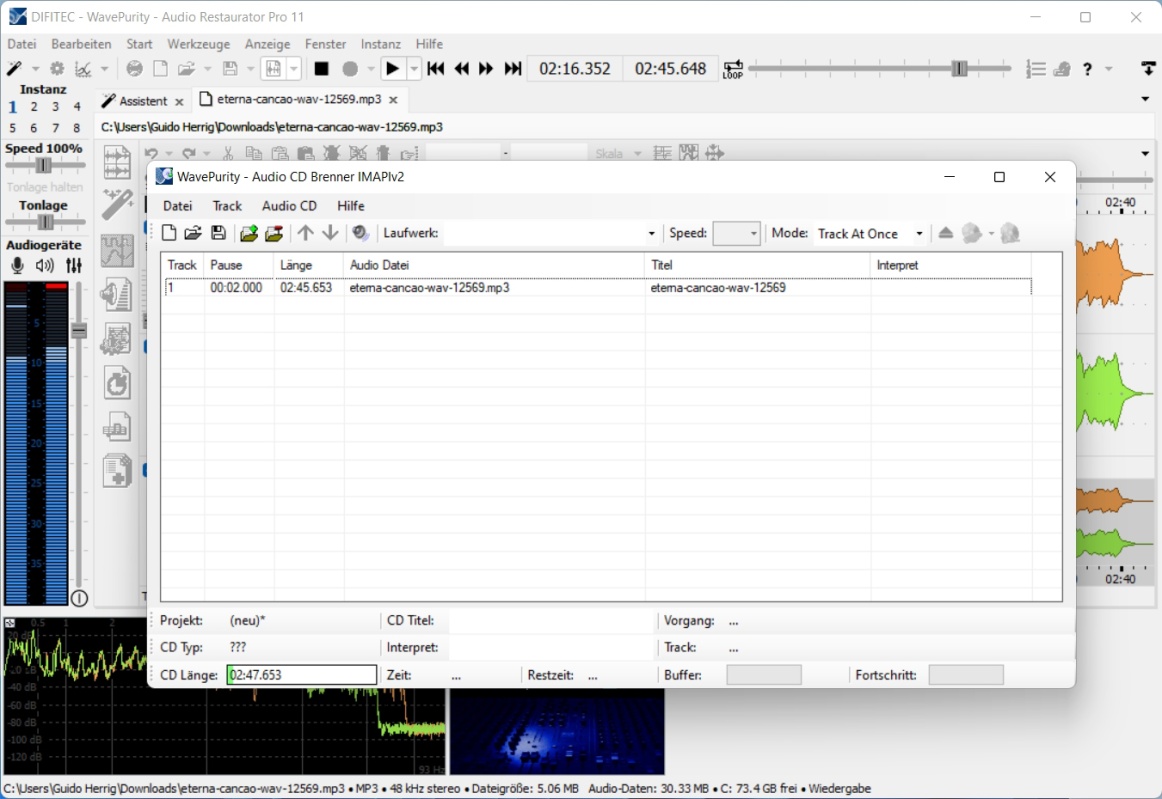The width and height of the screenshot is (1162, 799).
Task: Click the Tonlage slider handle
Action: pos(45,222)
